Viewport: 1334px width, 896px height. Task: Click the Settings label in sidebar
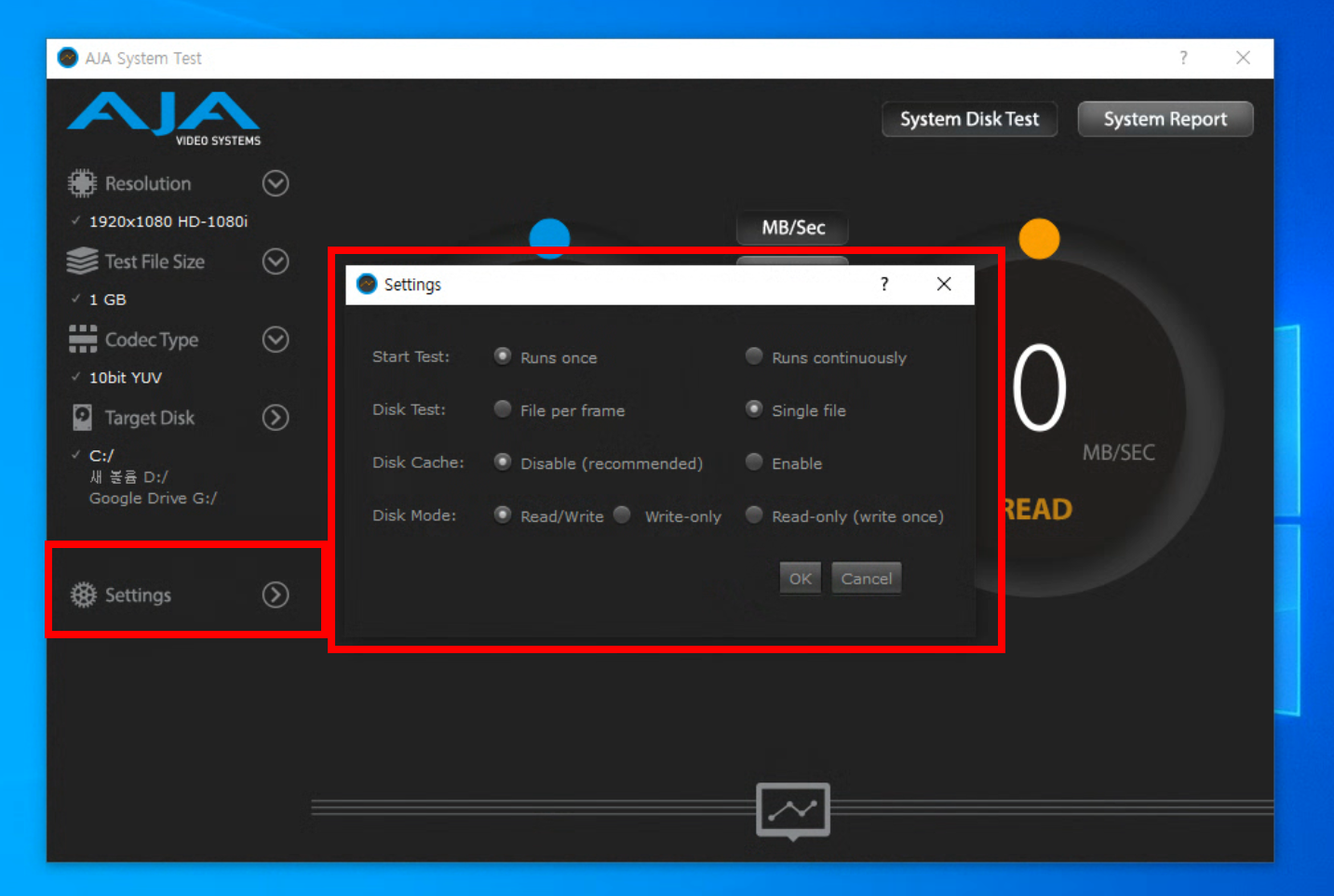[138, 595]
